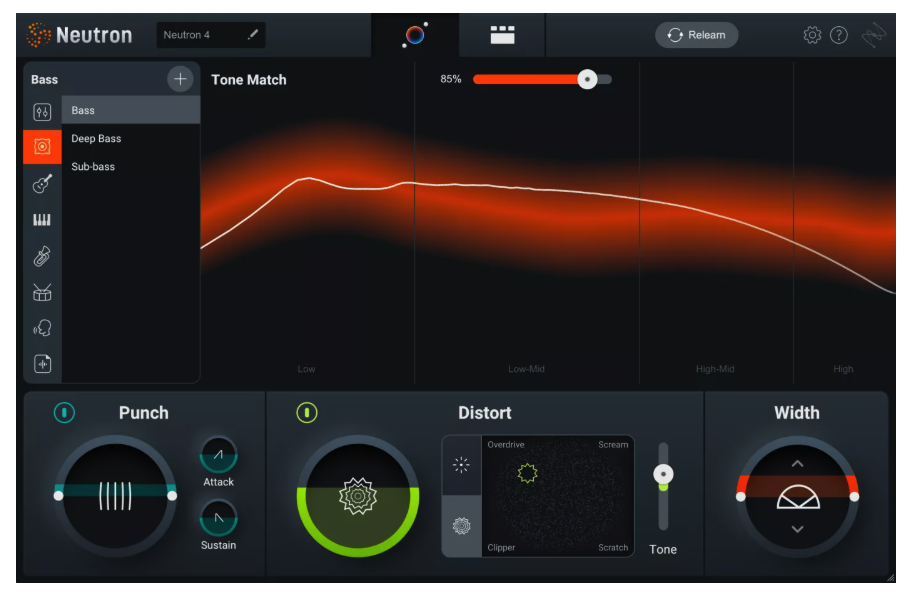Select the mixer faders category icon
This screenshot has height=593, width=914.
tap(42, 111)
